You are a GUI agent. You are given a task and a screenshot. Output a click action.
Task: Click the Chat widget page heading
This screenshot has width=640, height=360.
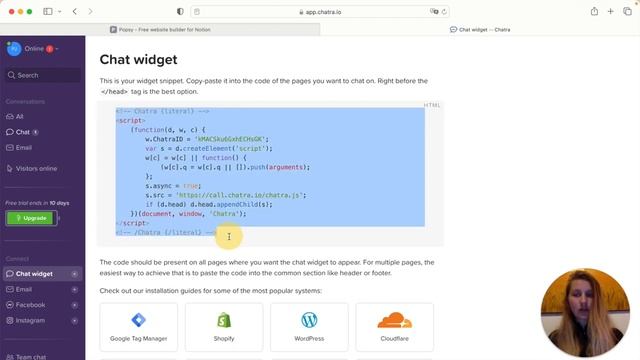pos(138,60)
